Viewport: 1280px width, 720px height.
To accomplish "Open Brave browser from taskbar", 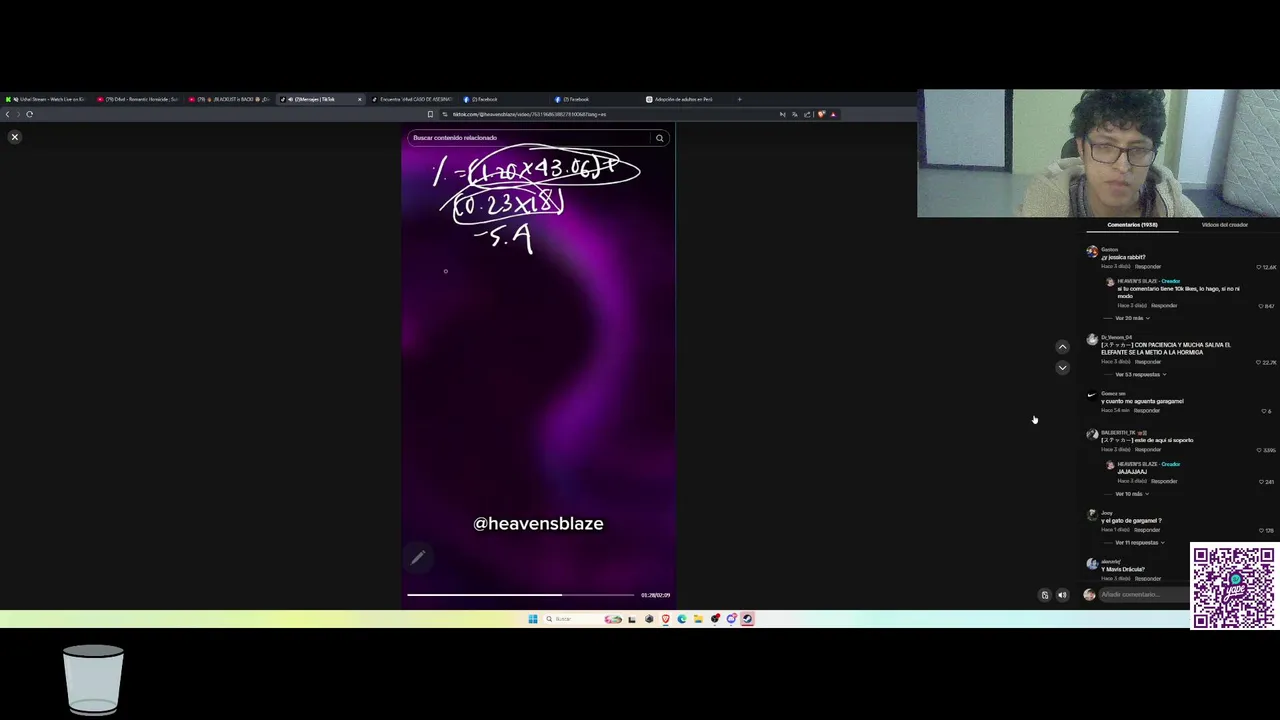I will pos(665,619).
